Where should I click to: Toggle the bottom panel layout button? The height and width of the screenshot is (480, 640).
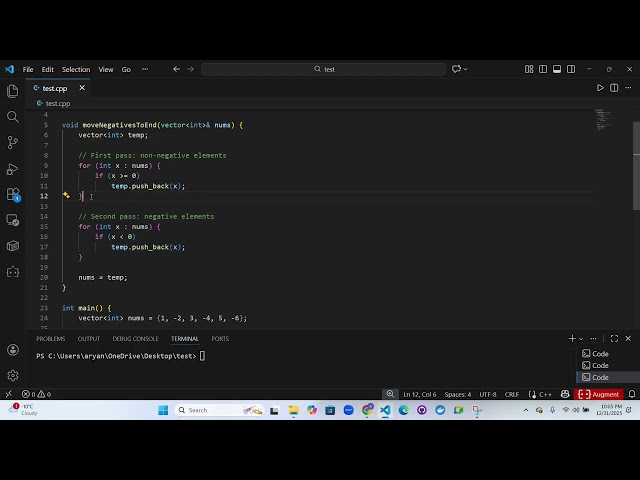coord(557,69)
